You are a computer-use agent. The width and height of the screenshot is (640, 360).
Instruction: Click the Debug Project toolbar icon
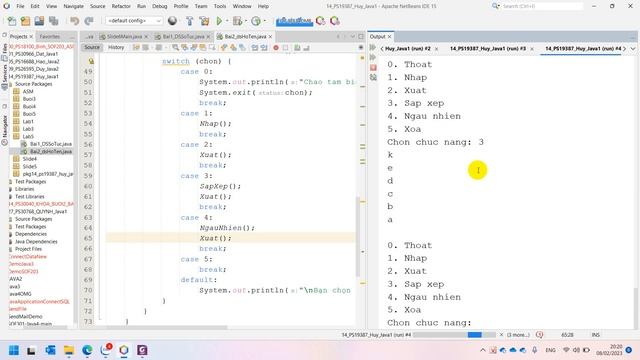click(x=237, y=21)
